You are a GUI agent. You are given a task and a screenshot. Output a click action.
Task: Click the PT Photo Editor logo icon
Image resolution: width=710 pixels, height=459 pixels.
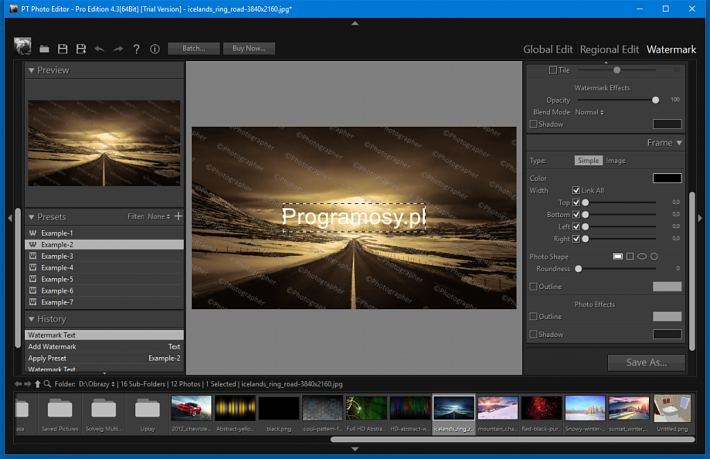point(23,46)
